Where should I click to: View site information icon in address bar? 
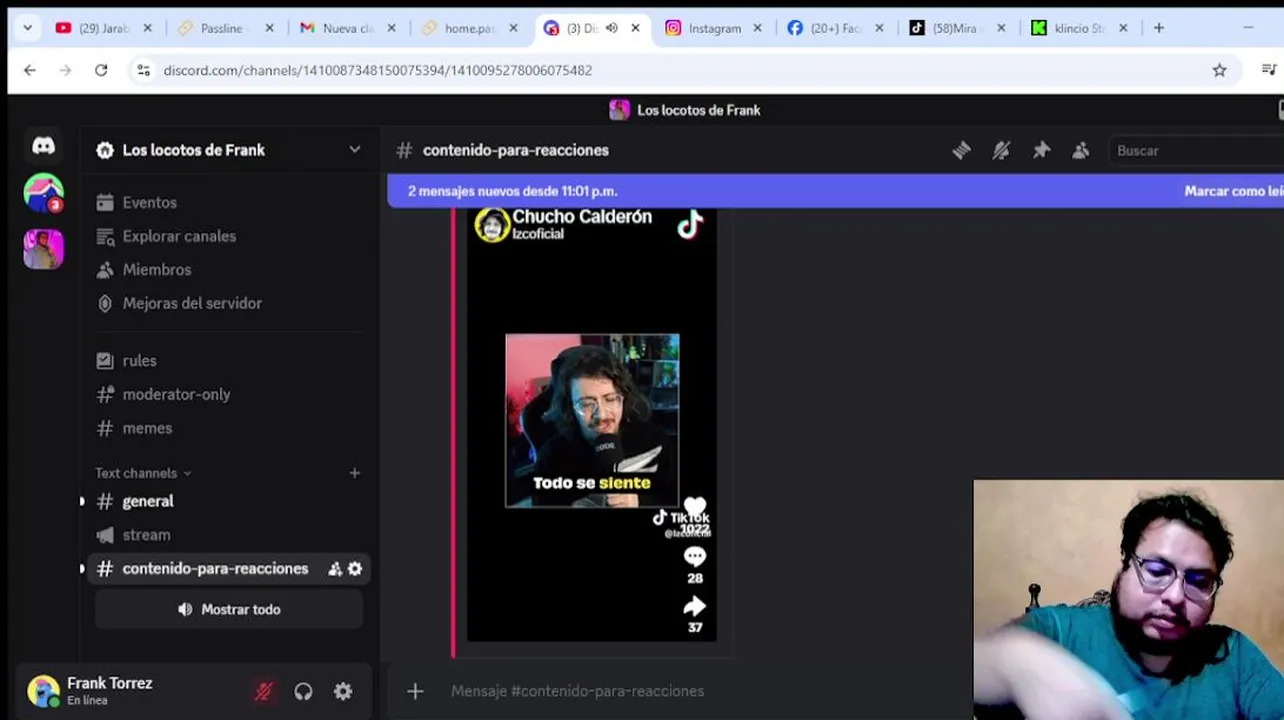pyautogui.click(x=143, y=70)
